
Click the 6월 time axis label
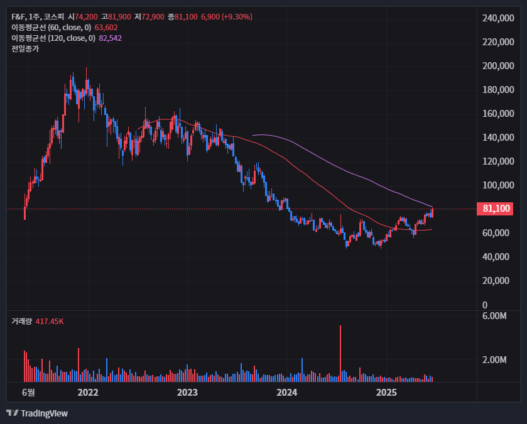pyautogui.click(x=28, y=392)
